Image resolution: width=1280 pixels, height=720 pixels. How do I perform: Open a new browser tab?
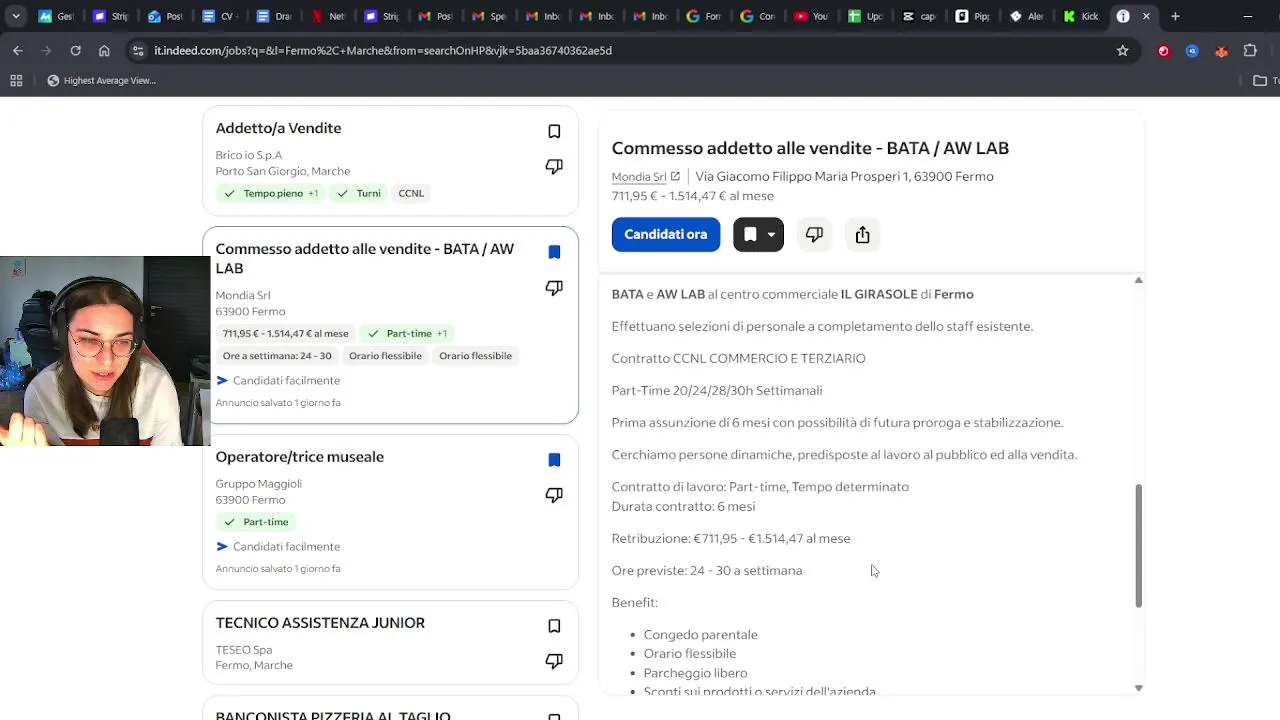click(x=1175, y=16)
